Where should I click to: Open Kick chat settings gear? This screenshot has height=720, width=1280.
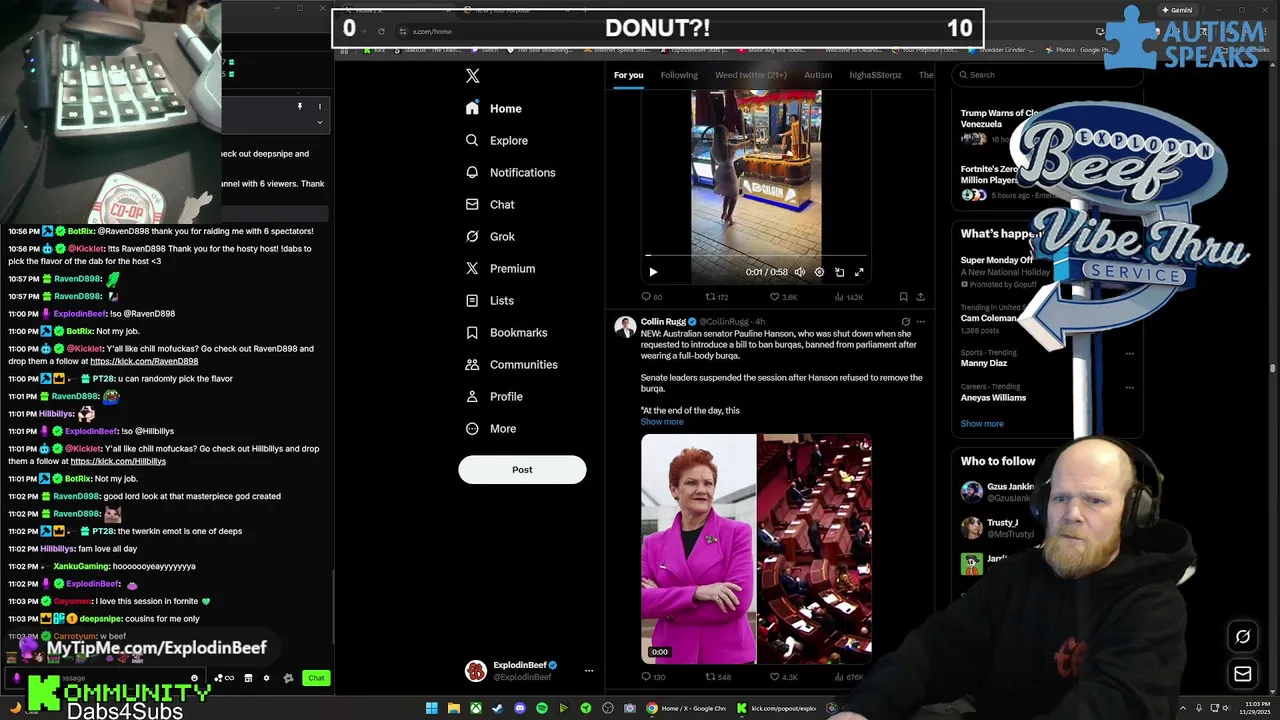[x=266, y=678]
